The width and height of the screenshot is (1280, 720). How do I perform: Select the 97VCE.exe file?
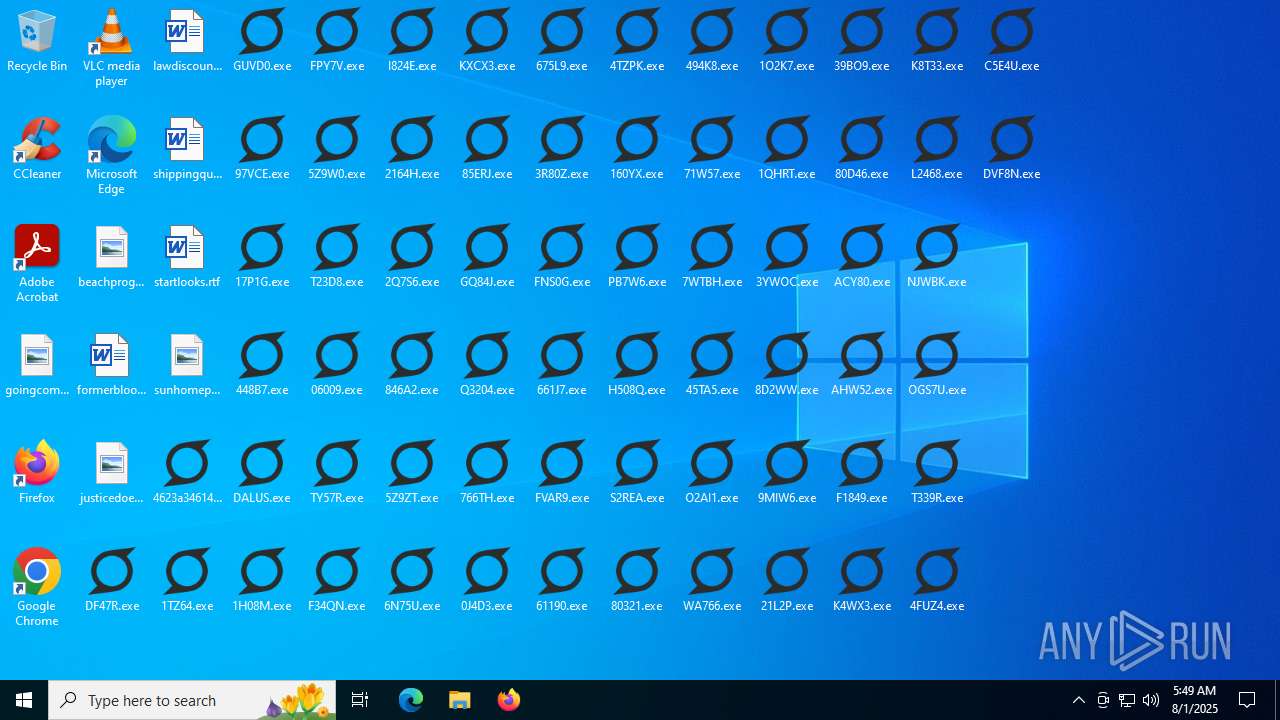coord(262,150)
